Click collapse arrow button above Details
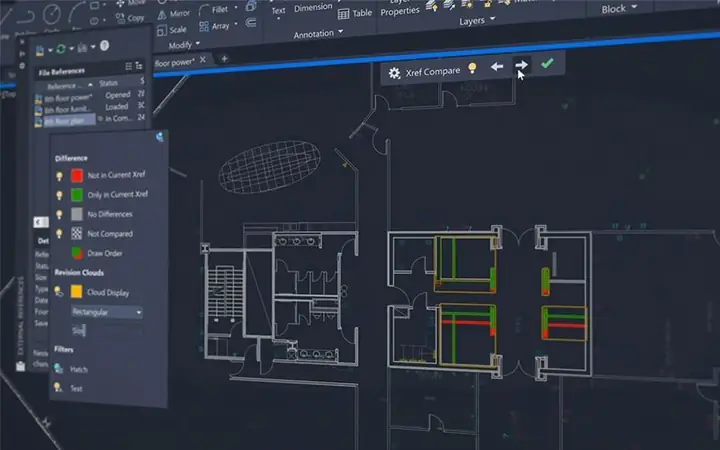The height and width of the screenshot is (450, 720). tap(40, 222)
